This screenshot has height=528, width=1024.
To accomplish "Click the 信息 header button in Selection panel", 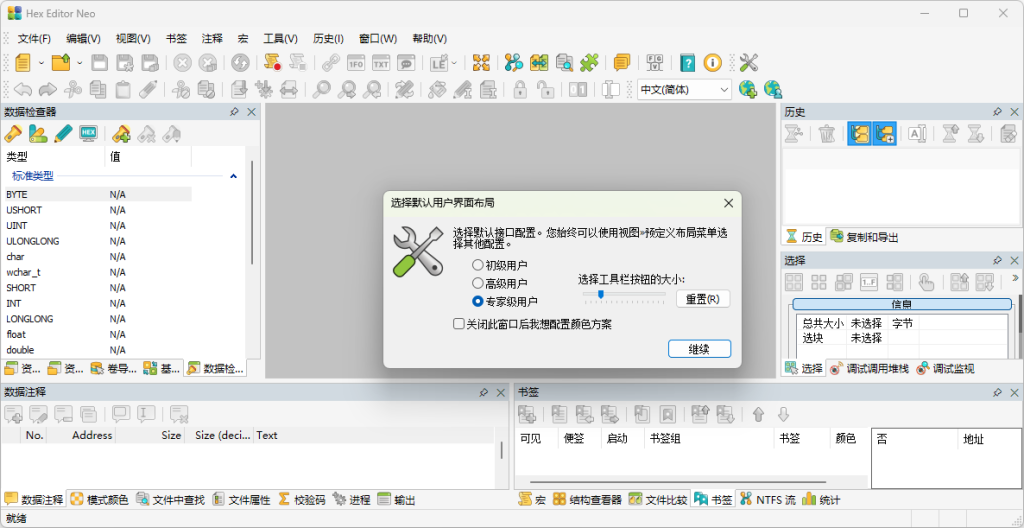I will coord(901,304).
